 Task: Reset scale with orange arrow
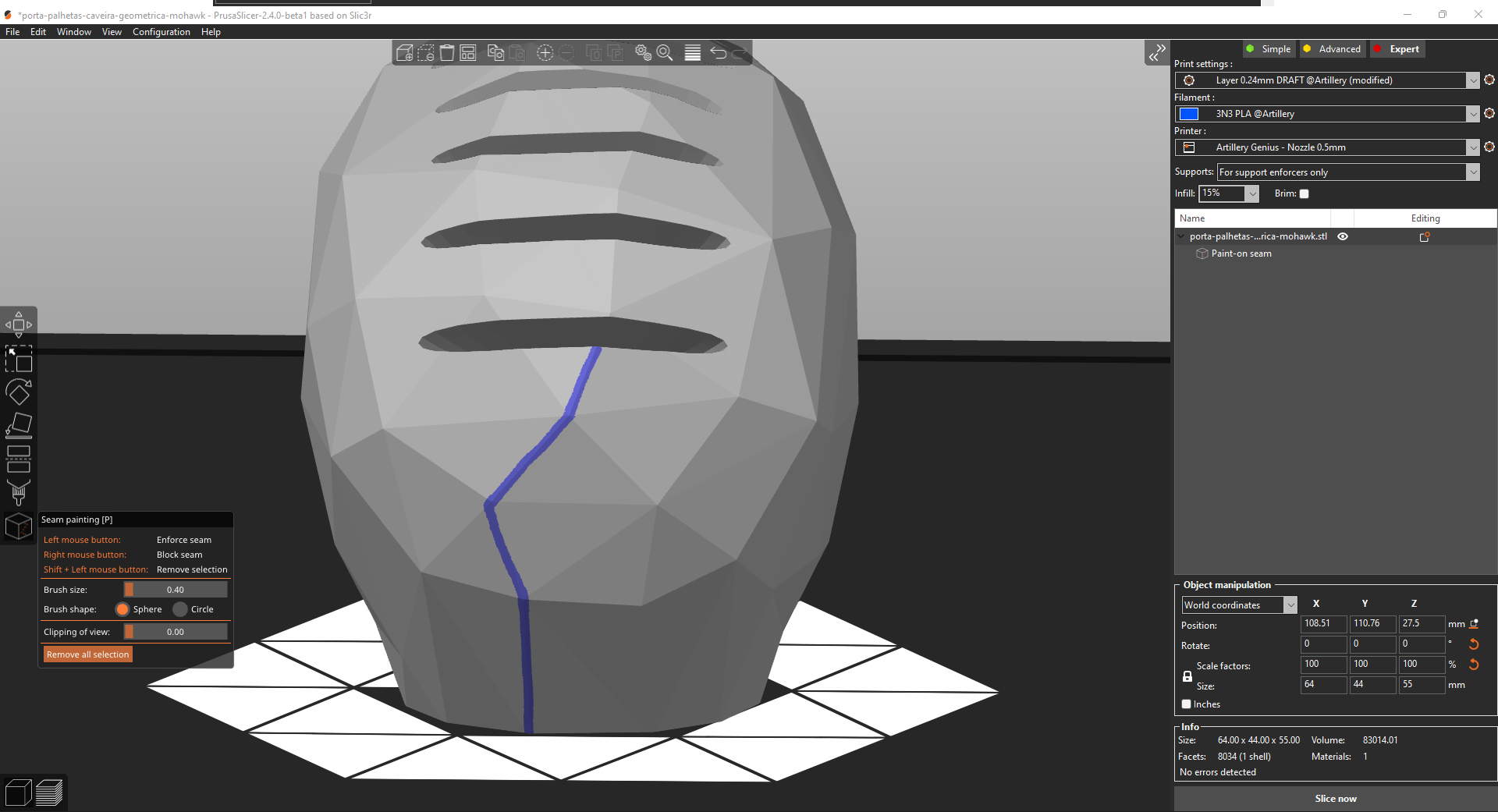click(1474, 665)
